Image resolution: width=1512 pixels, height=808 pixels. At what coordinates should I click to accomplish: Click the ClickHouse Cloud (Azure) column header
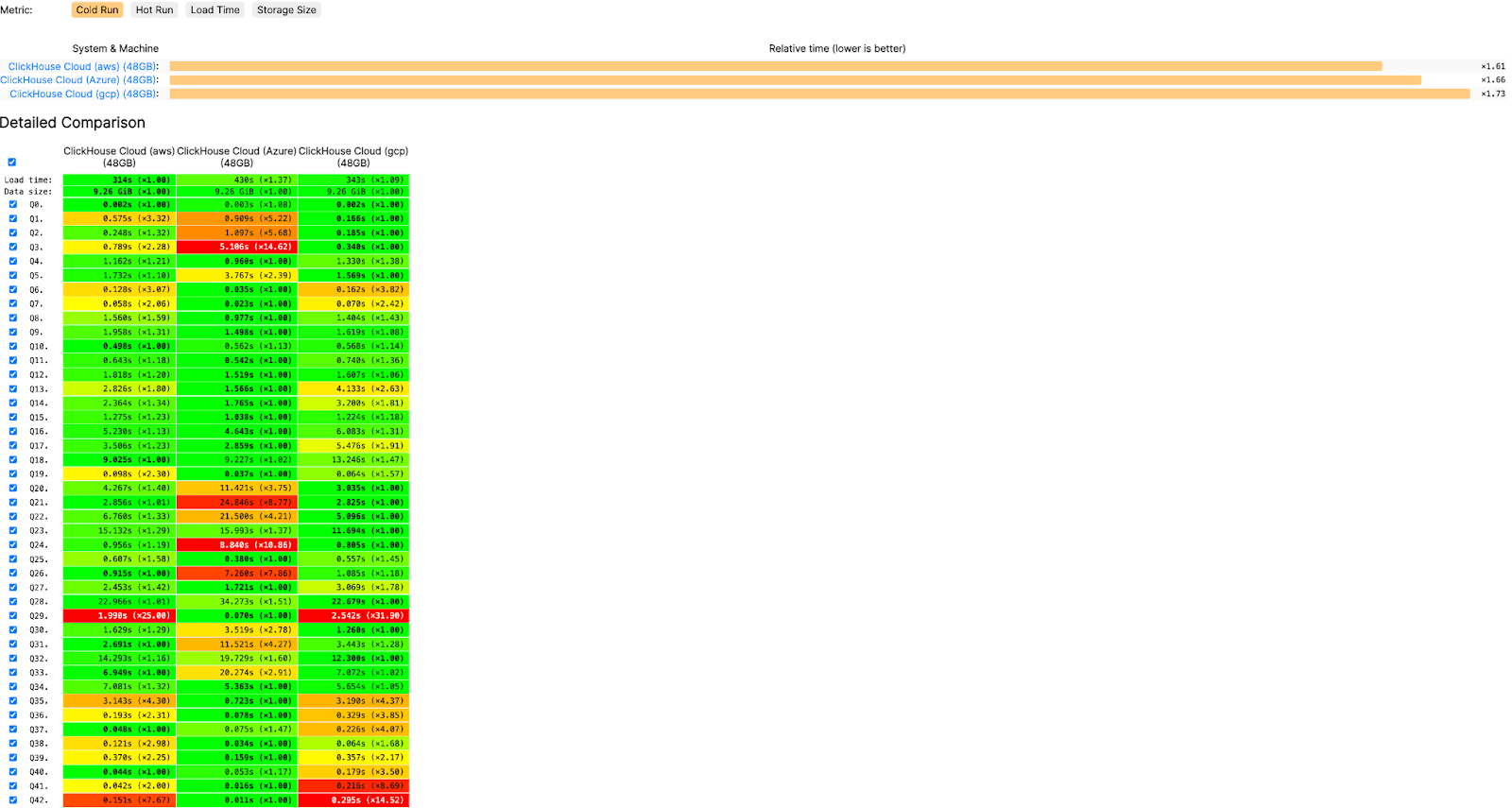[236, 157]
